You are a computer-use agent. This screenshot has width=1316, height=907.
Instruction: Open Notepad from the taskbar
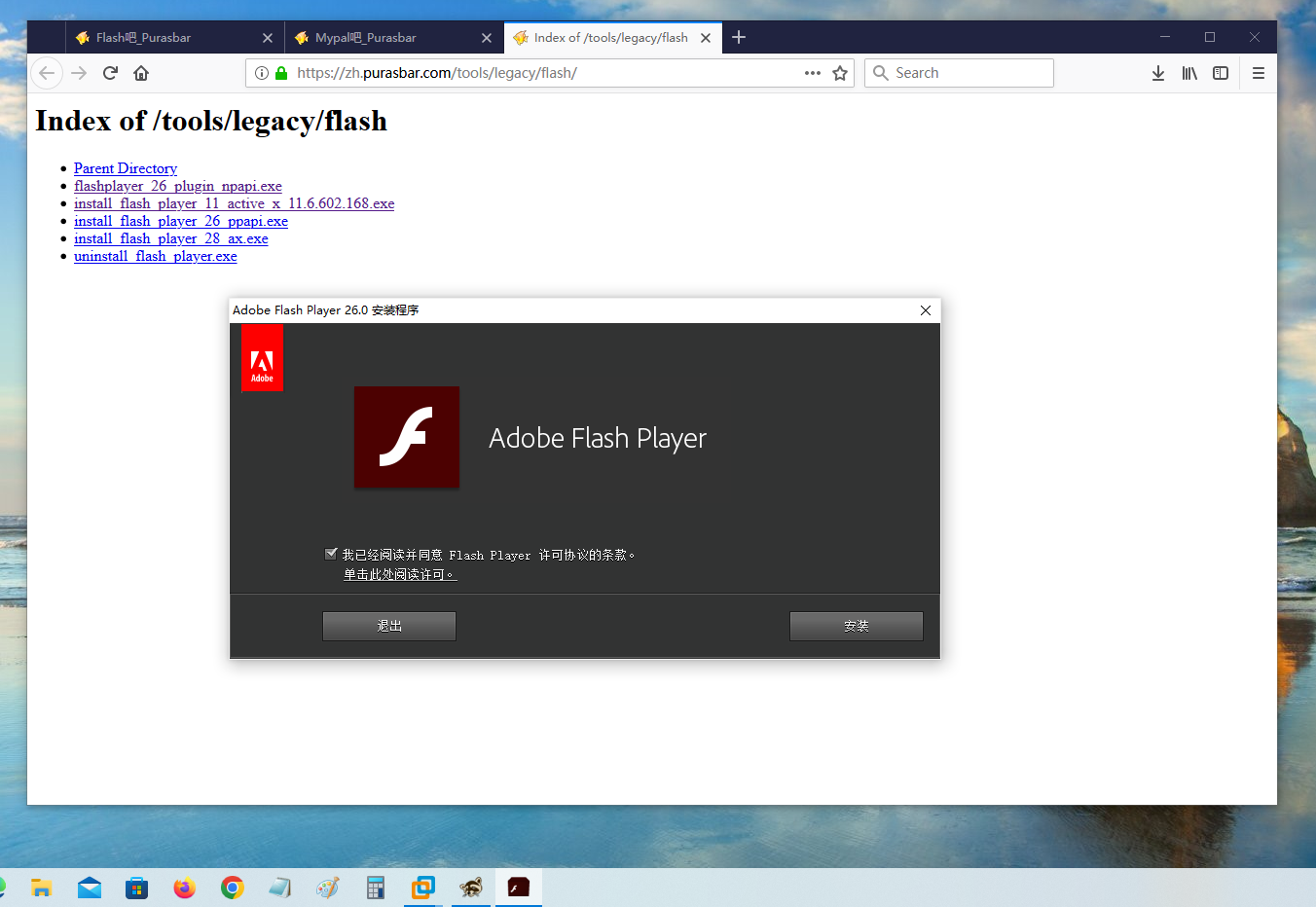click(279, 888)
